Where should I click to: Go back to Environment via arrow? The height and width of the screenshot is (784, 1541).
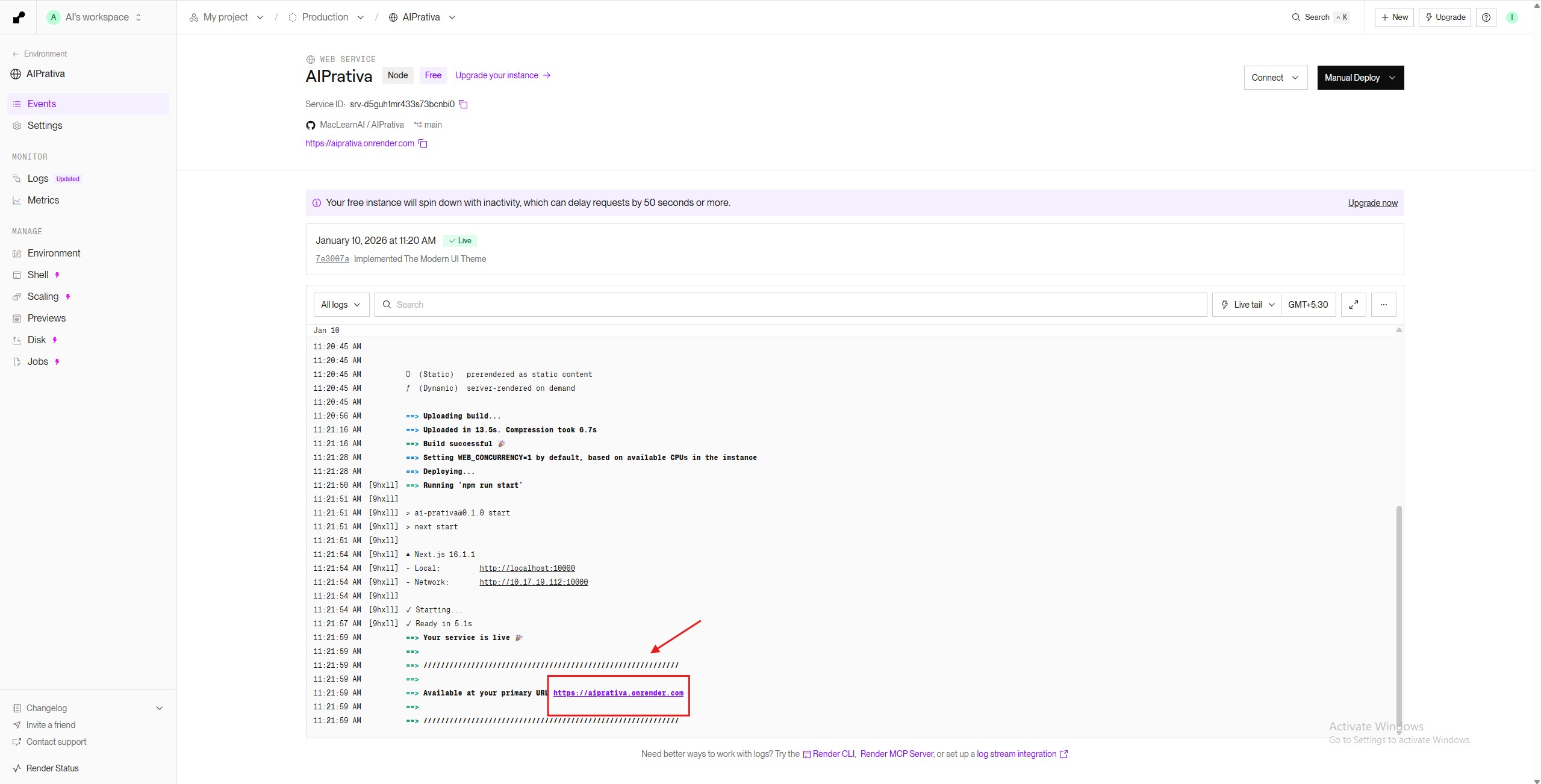(x=16, y=54)
